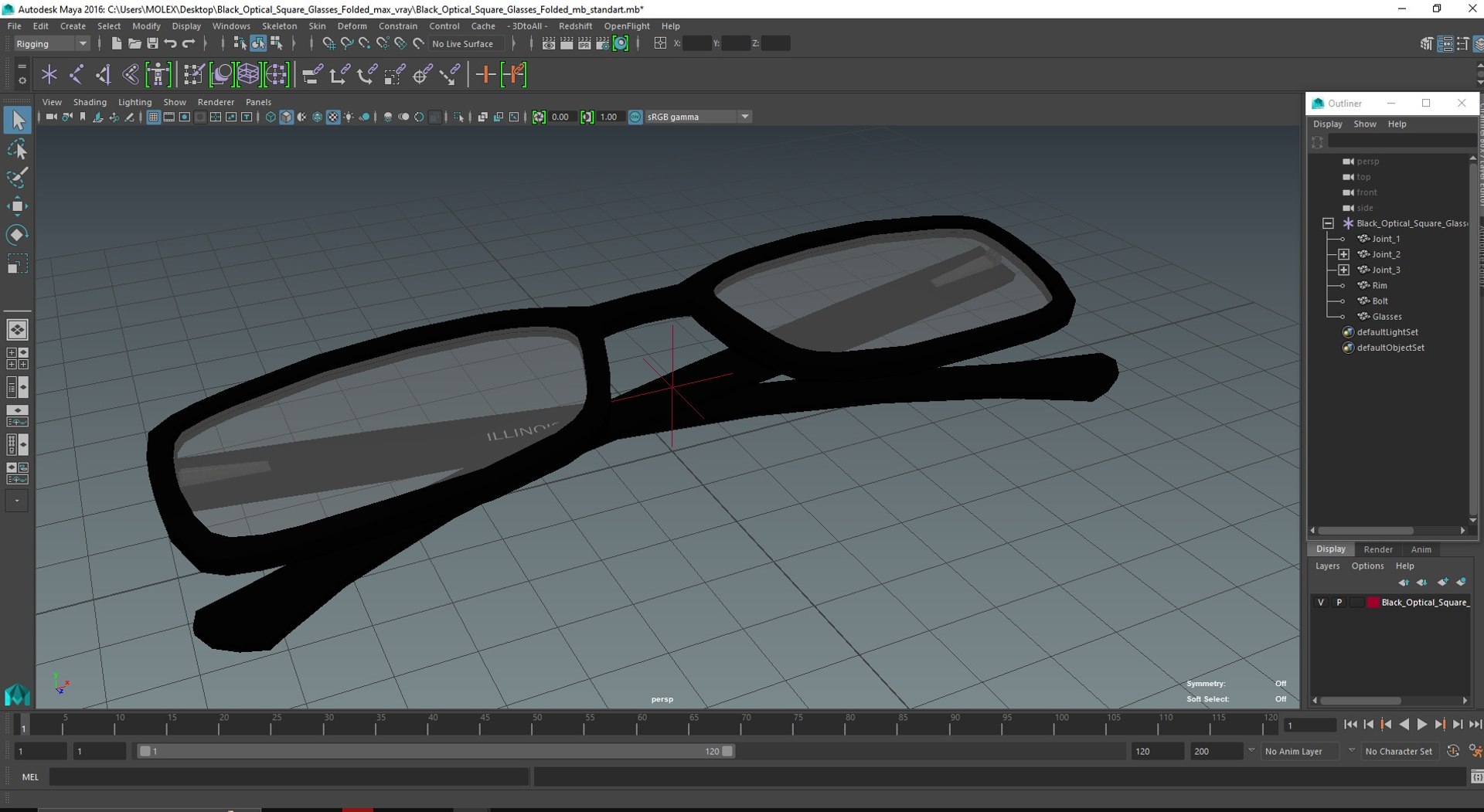Click the No Live Surface field
Screen dimensions: 1484x812
[x=467, y=44]
